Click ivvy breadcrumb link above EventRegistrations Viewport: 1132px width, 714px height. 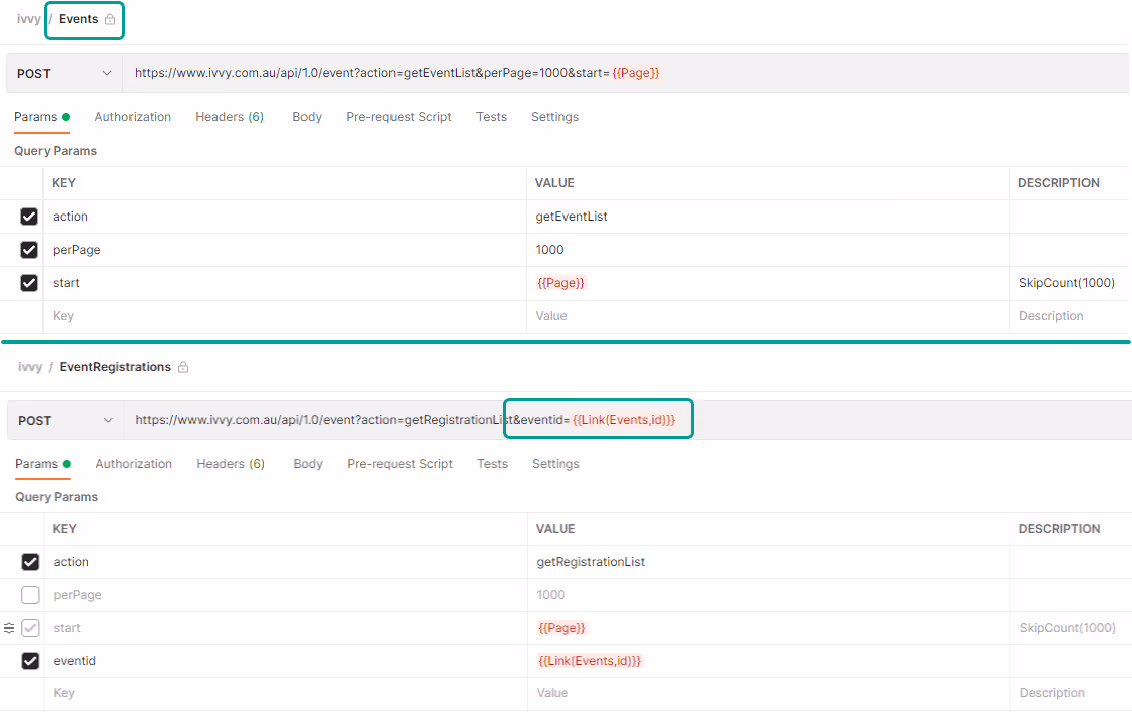click(x=30, y=367)
